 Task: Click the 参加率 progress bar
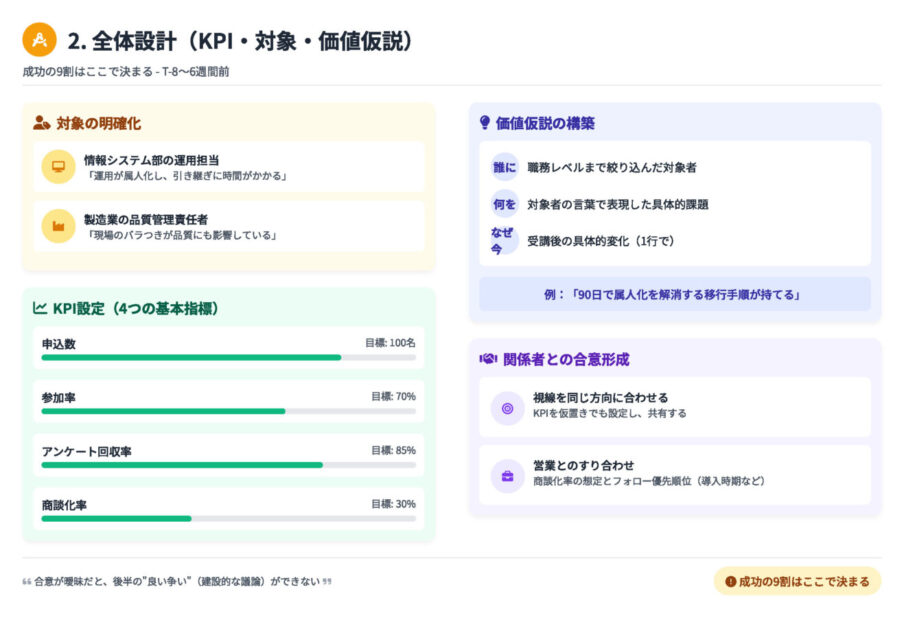[x=228, y=411]
